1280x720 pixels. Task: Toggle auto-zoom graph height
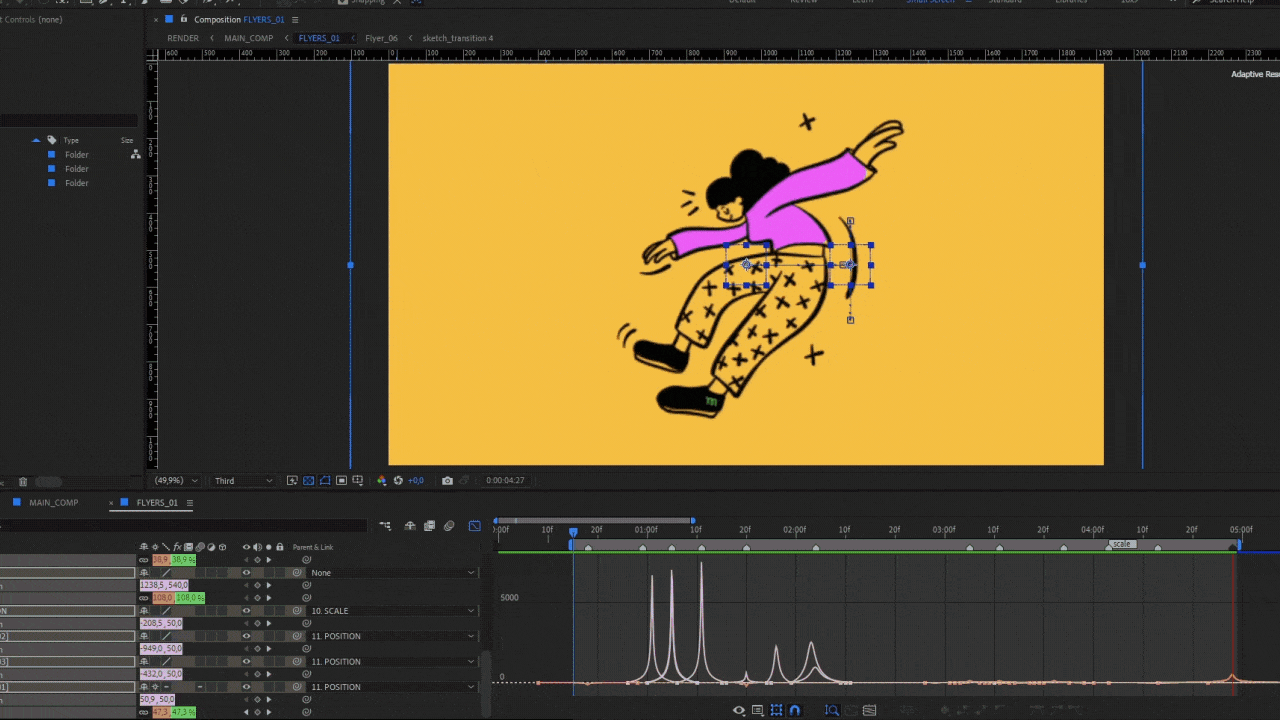(x=832, y=711)
